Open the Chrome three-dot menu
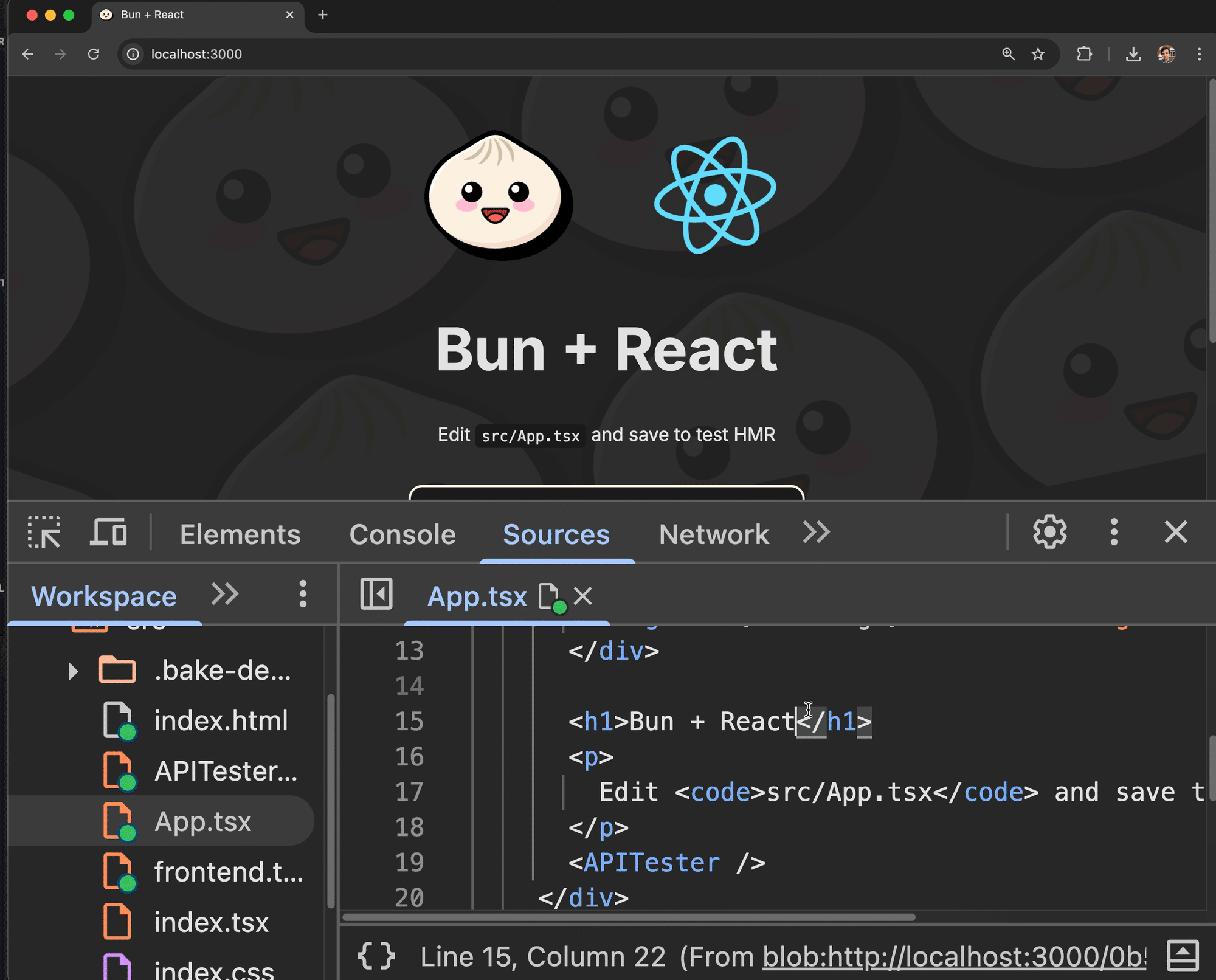The image size is (1216, 980). 1199,54
